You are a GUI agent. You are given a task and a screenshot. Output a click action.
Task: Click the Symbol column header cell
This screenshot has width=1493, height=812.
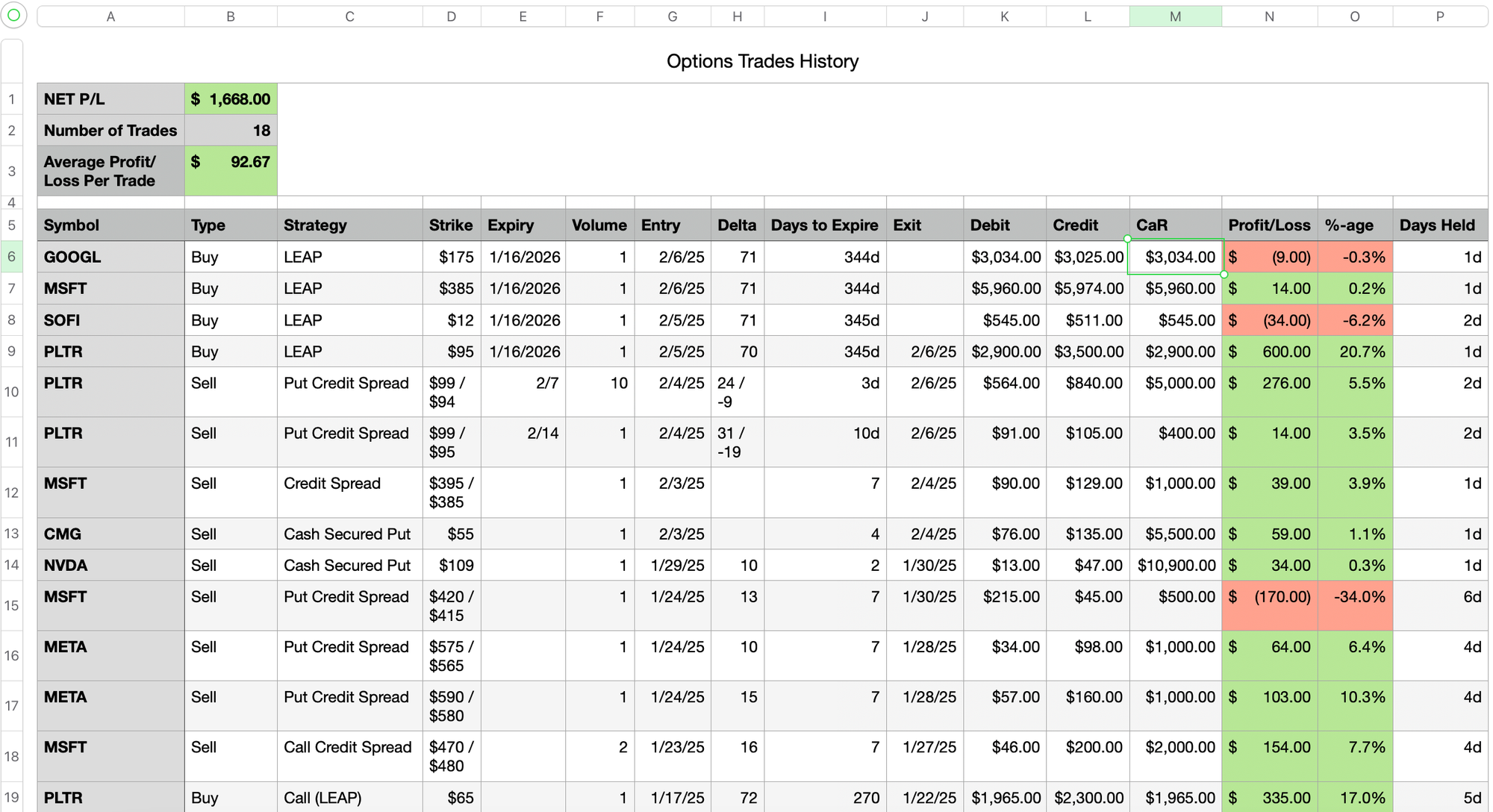coord(110,225)
